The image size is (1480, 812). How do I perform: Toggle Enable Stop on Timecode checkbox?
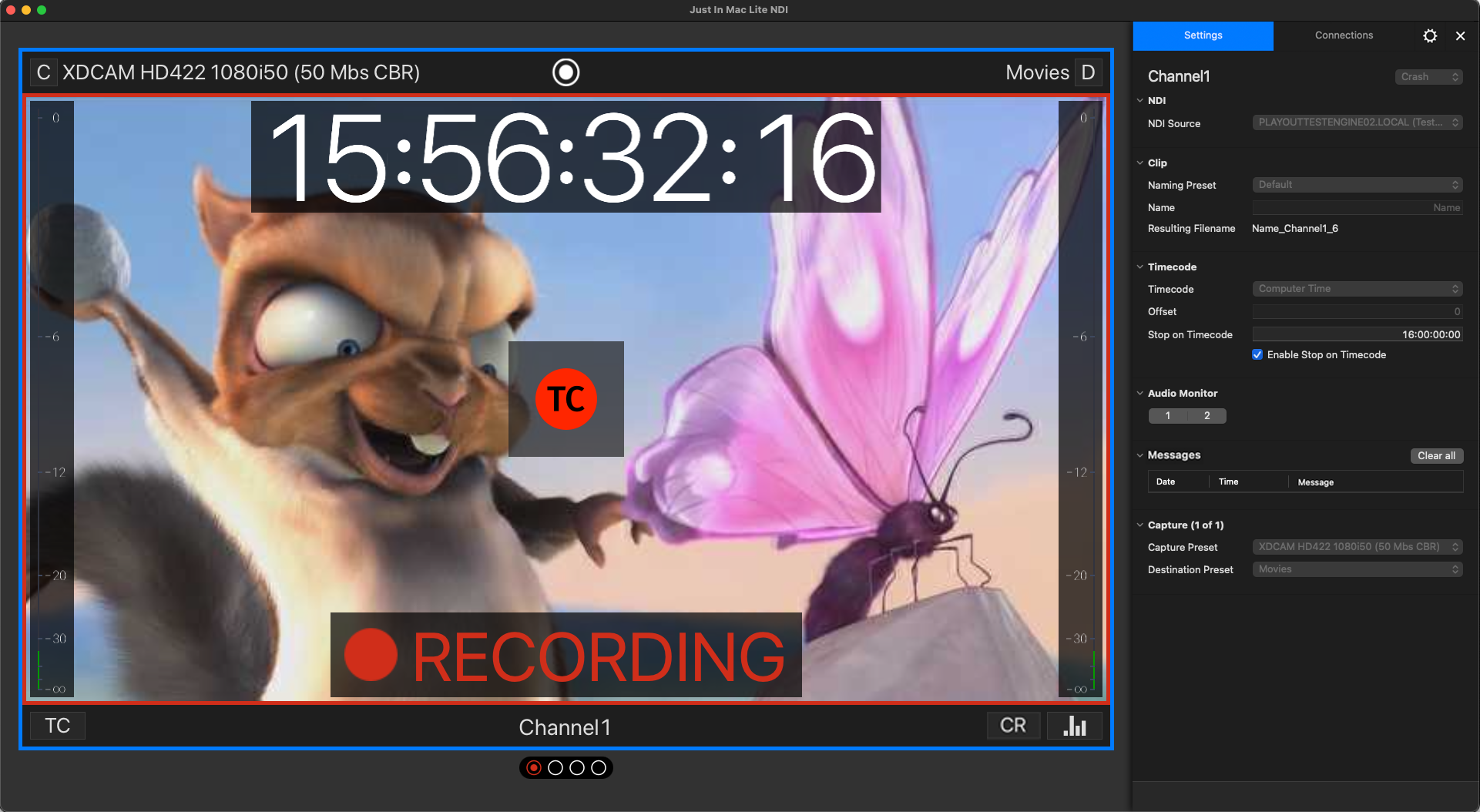click(x=1257, y=354)
